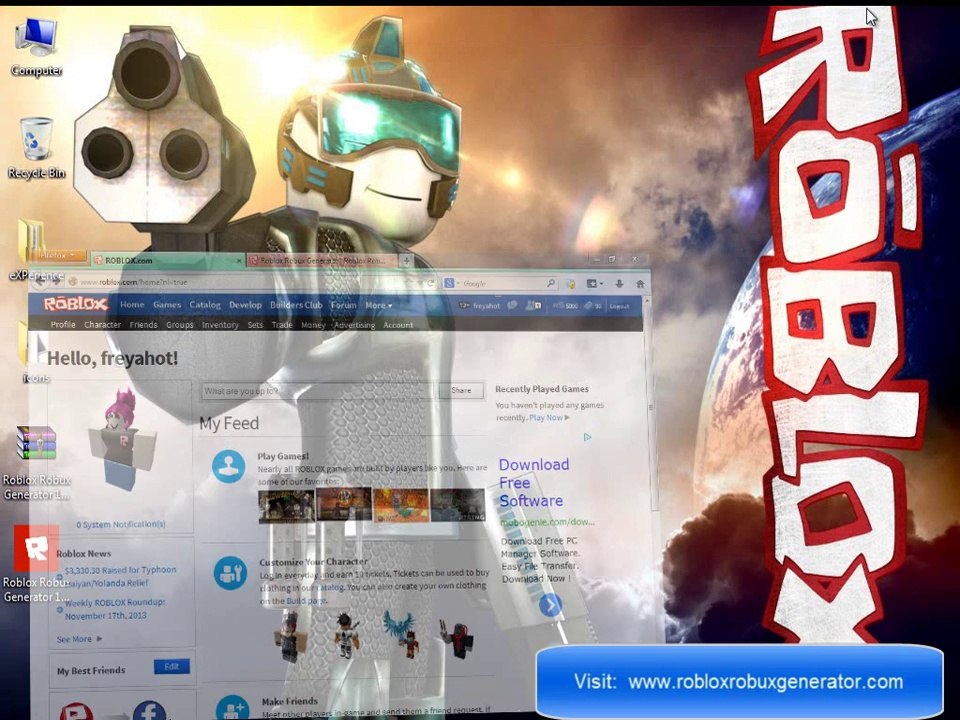Image resolution: width=960 pixels, height=720 pixels.
Task: Click the Play Now link
Action: click(x=549, y=418)
